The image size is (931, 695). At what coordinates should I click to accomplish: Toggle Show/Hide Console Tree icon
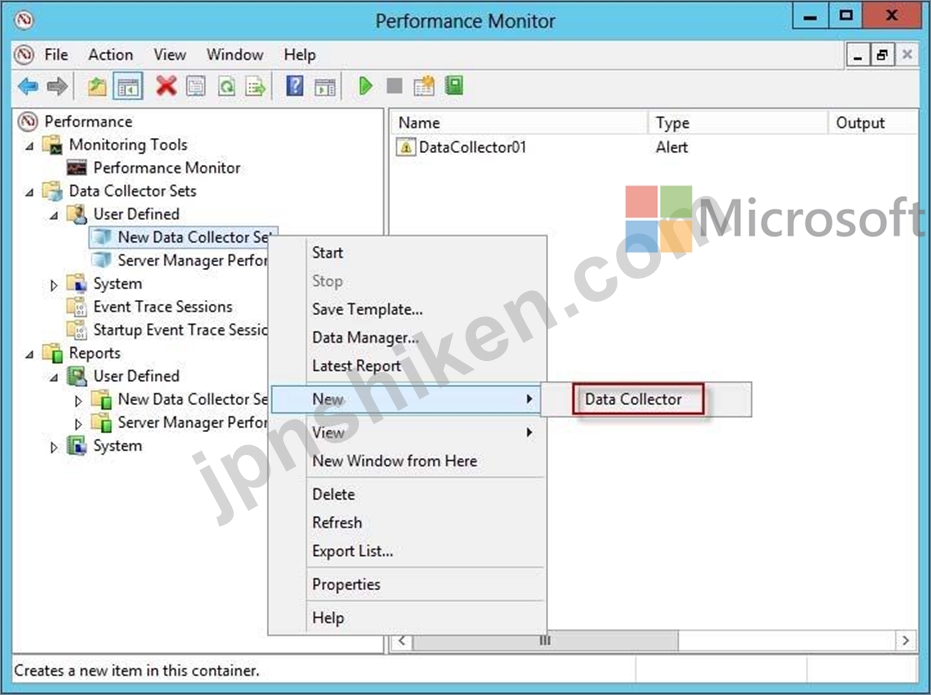[128, 87]
